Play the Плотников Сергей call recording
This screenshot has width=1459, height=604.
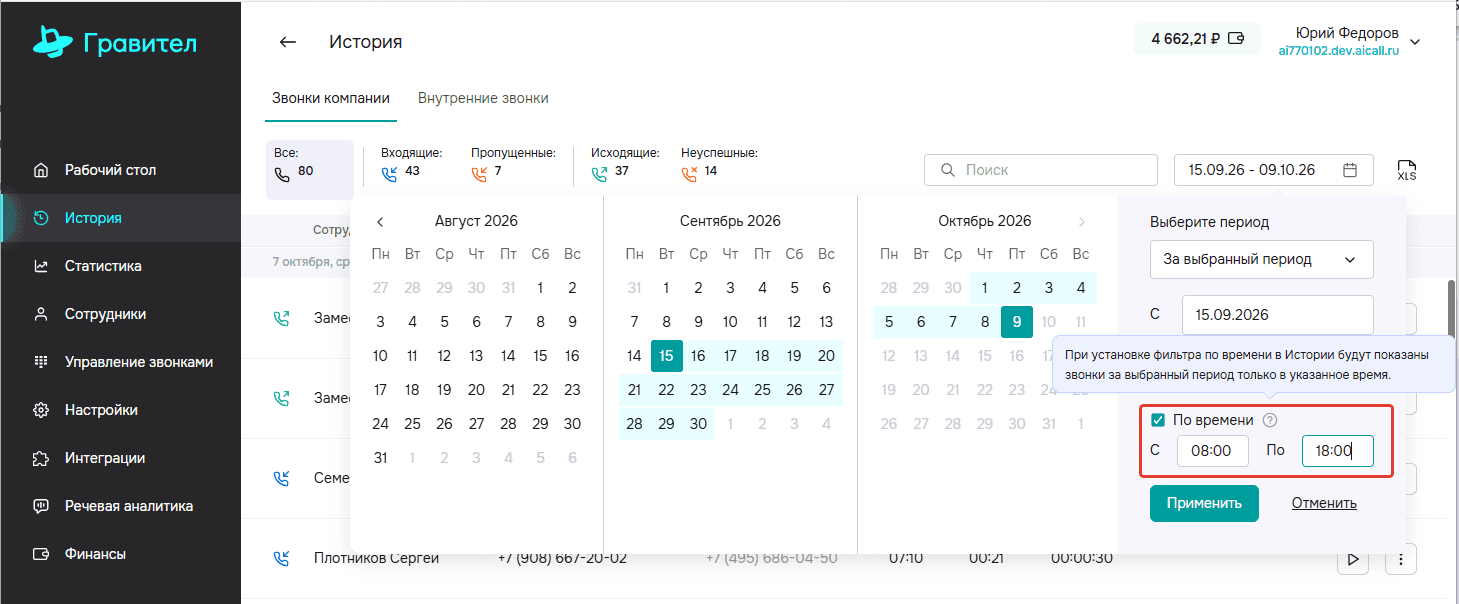1353,559
